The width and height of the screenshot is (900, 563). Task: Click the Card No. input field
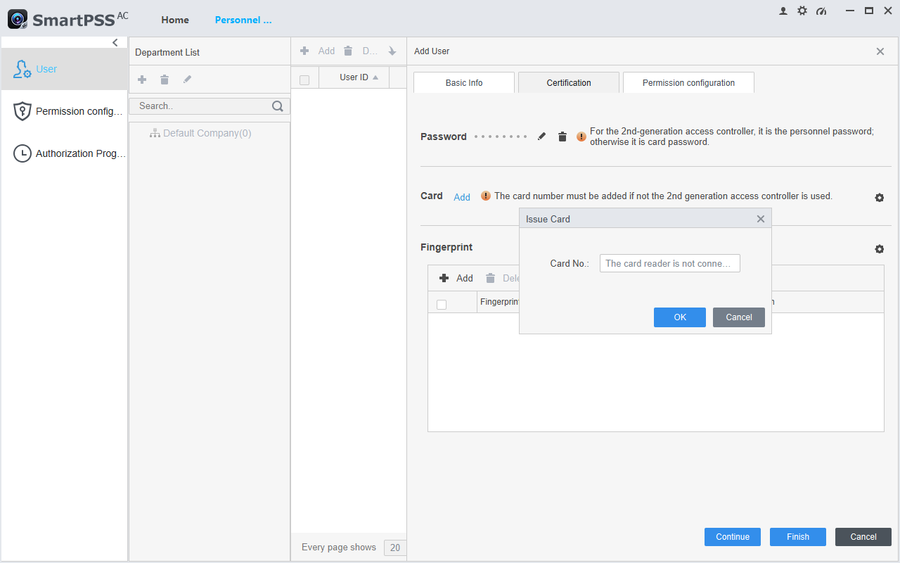pos(669,264)
